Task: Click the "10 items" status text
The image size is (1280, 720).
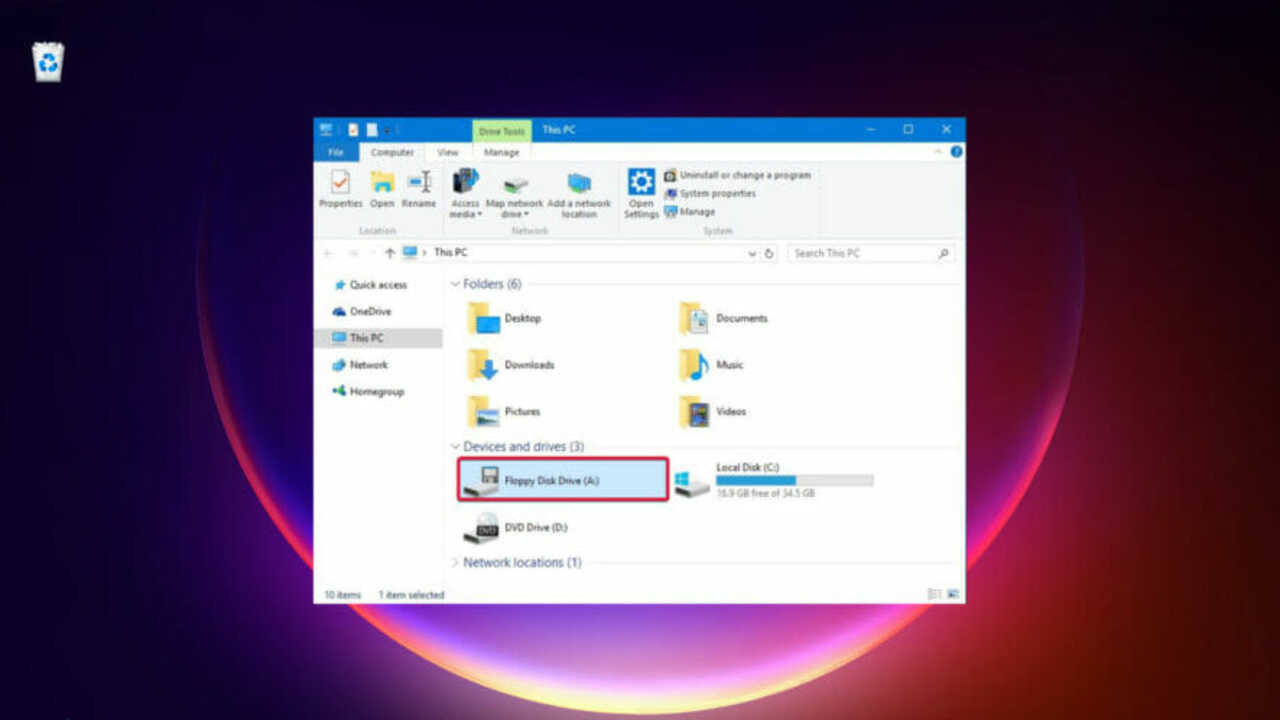Action: [342, 595]
